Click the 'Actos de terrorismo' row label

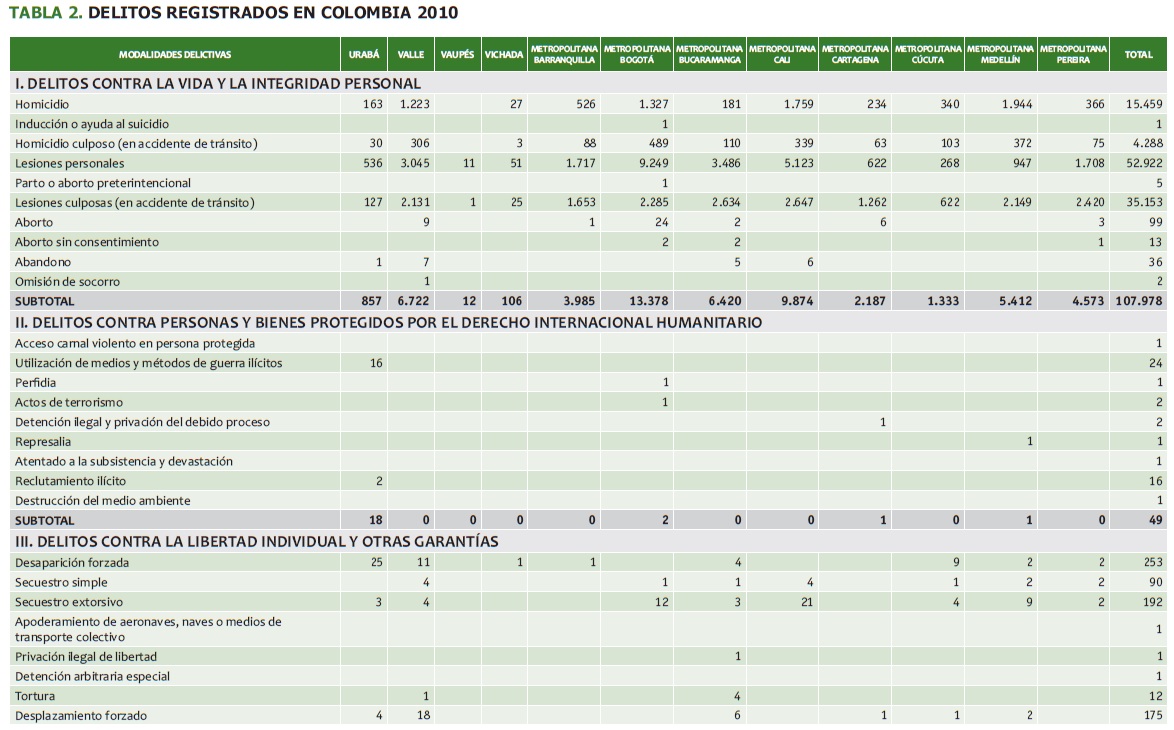(x=69, y=402)
